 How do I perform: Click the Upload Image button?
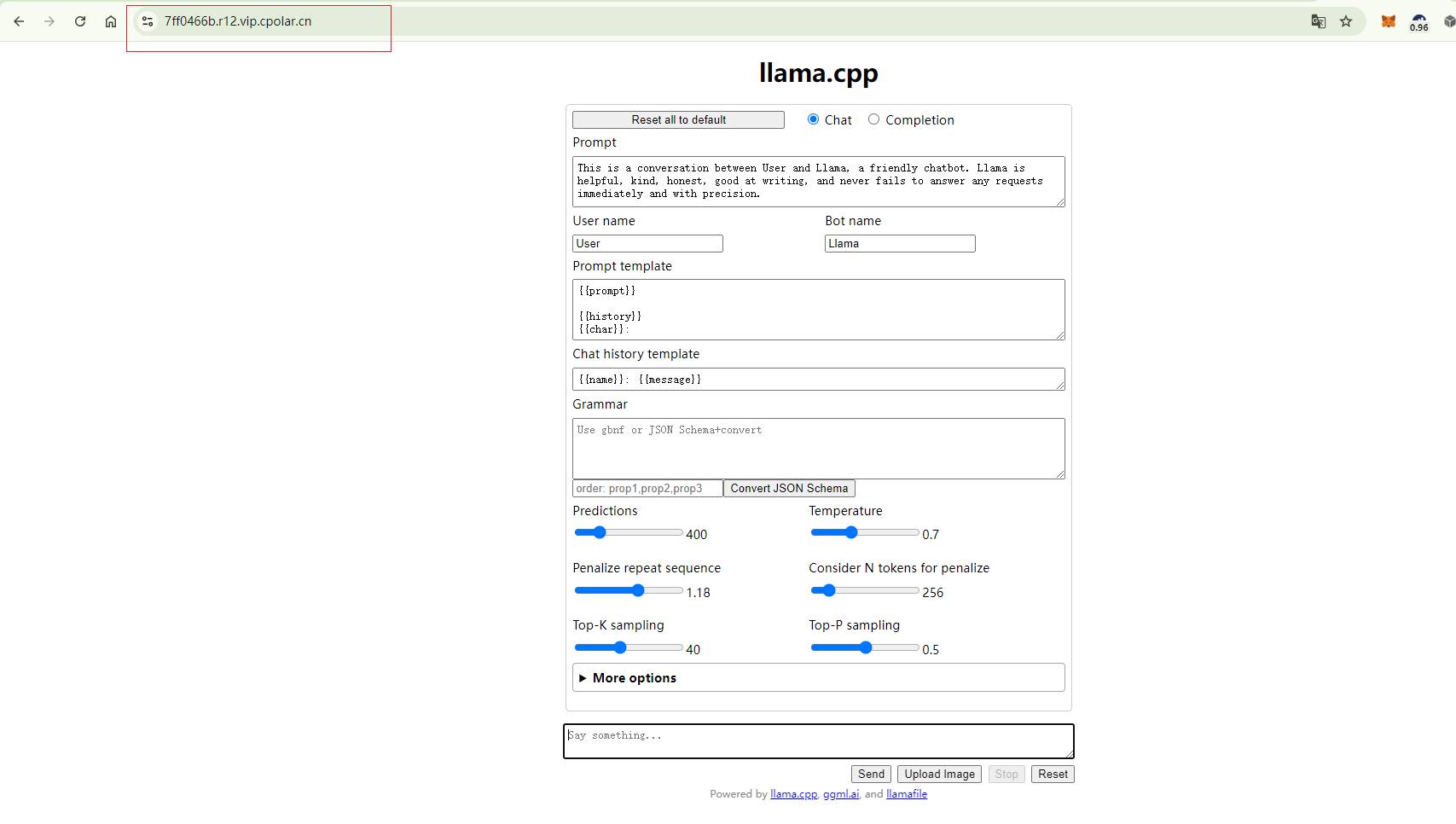pyautogui.click(x=939, y=775)
